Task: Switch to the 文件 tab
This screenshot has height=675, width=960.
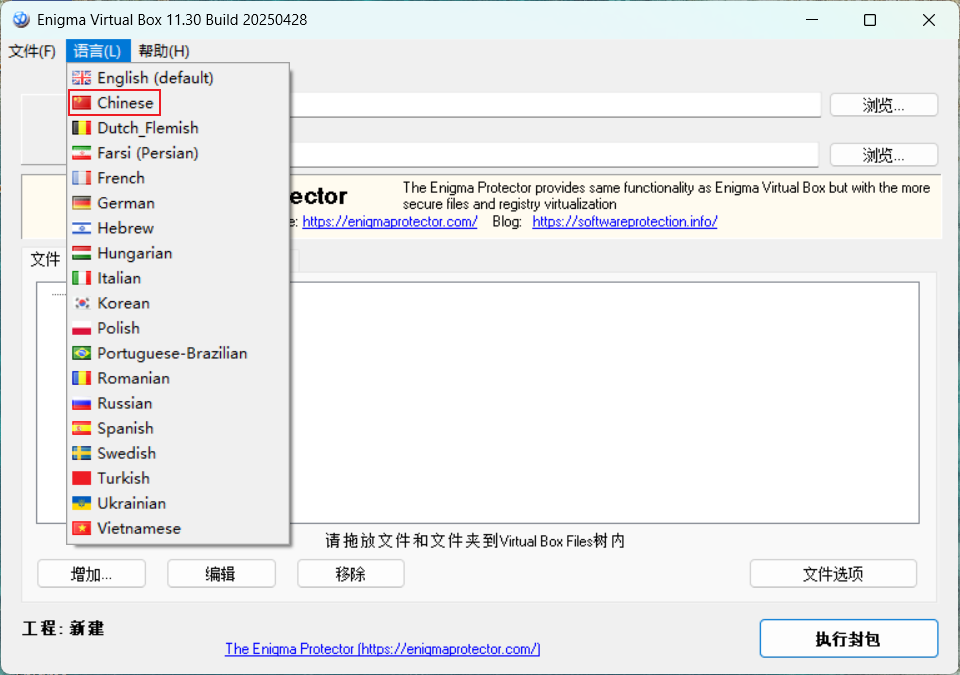Action: coord(45,260)
